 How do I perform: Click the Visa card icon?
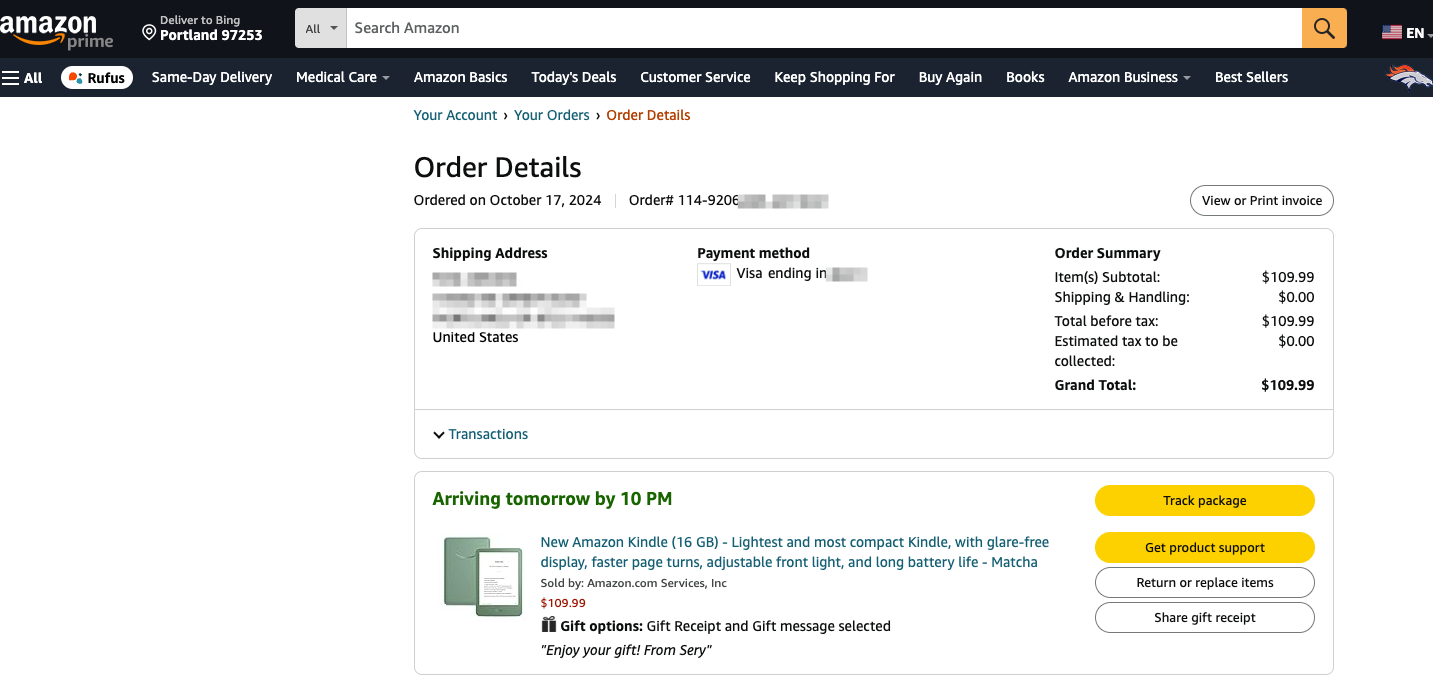pos(713,274)
